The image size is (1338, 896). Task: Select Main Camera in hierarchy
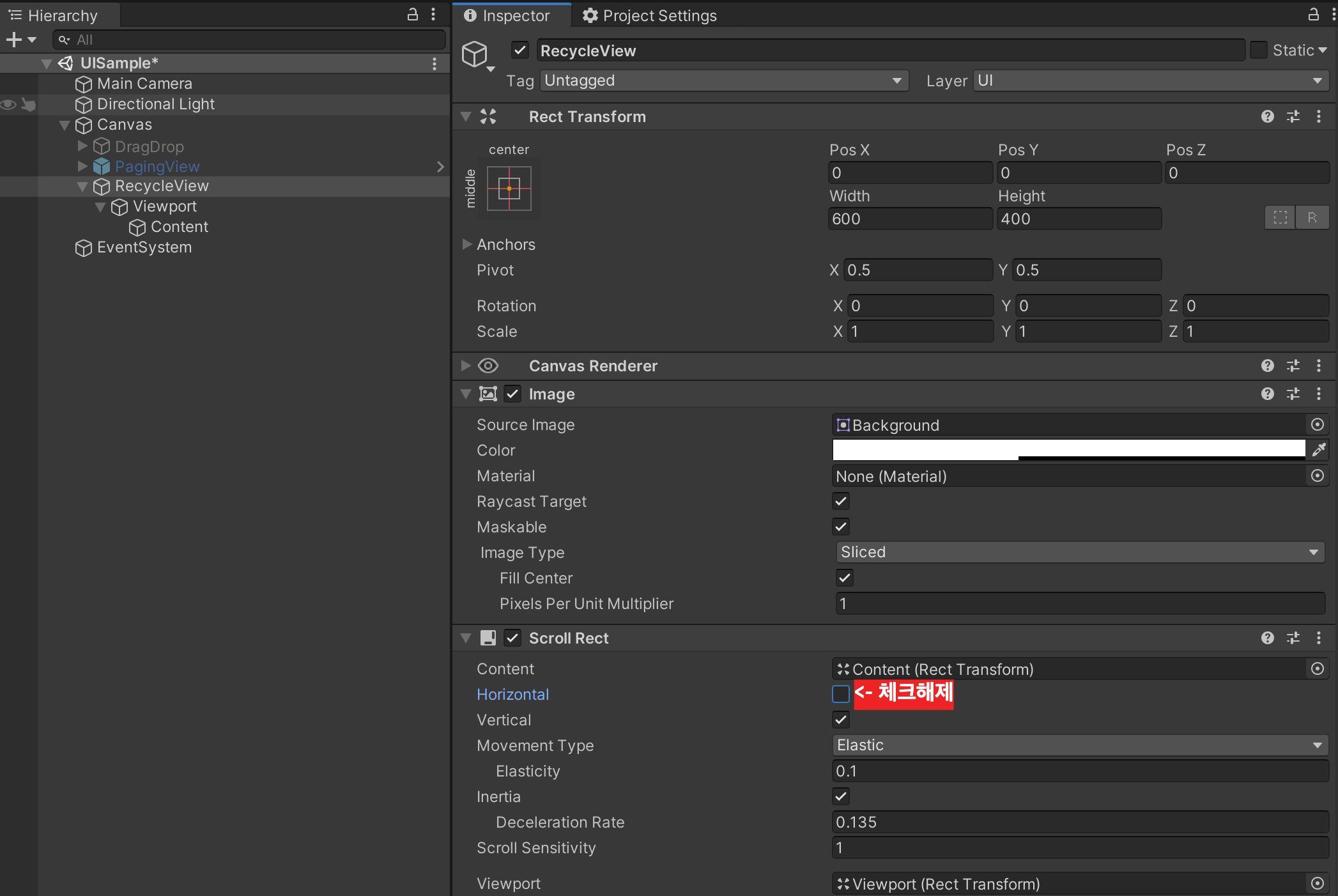[x=144, y=84]
